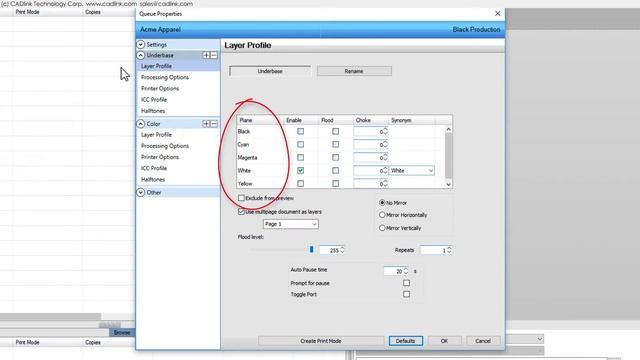
Task: Close the Queue Properties dialog
Action: coord(498,13)
